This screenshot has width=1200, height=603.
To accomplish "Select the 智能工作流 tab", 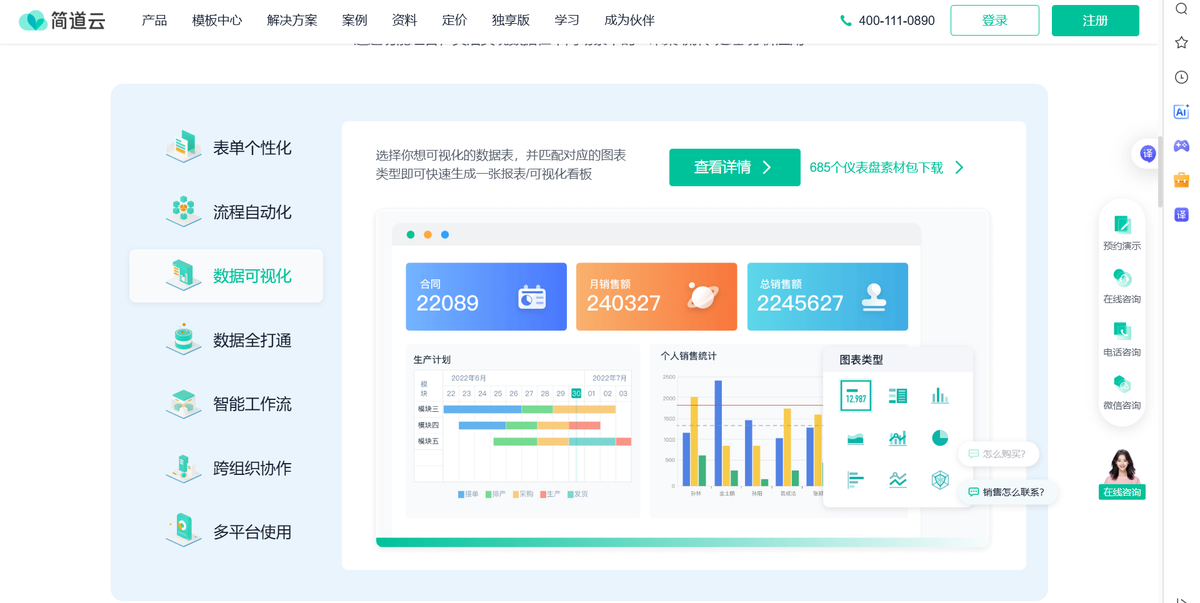I will click(227, 404).
